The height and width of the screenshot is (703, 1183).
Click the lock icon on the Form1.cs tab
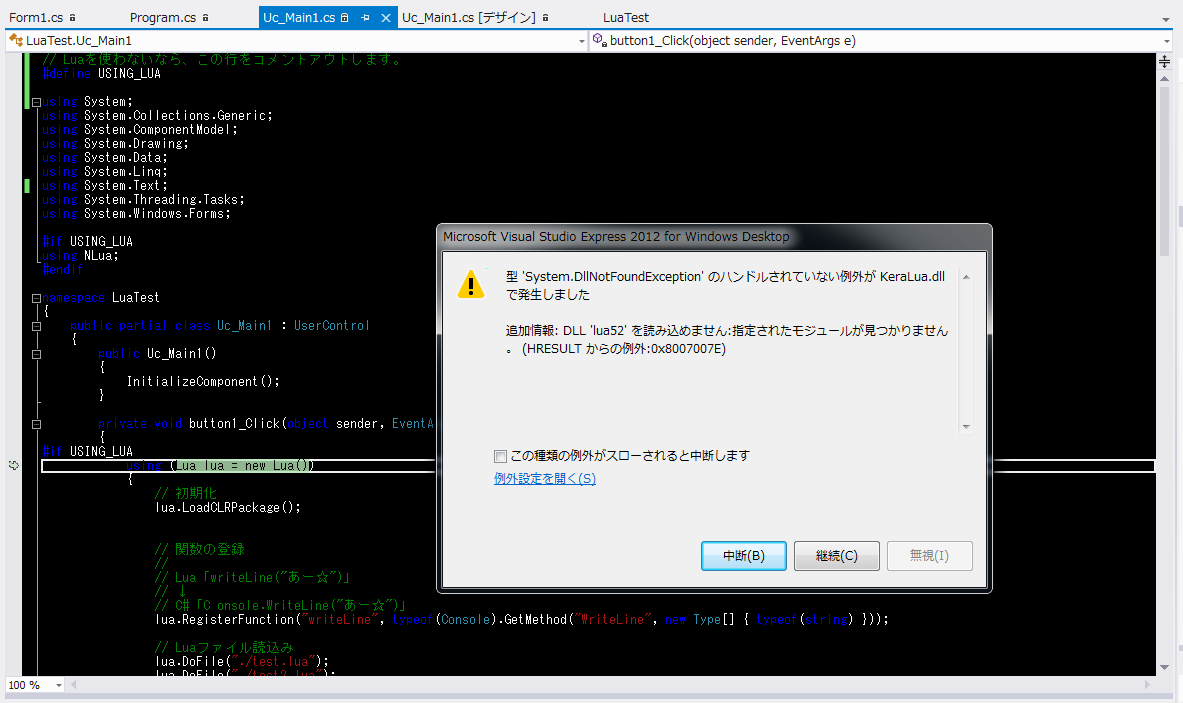point(72,17)
